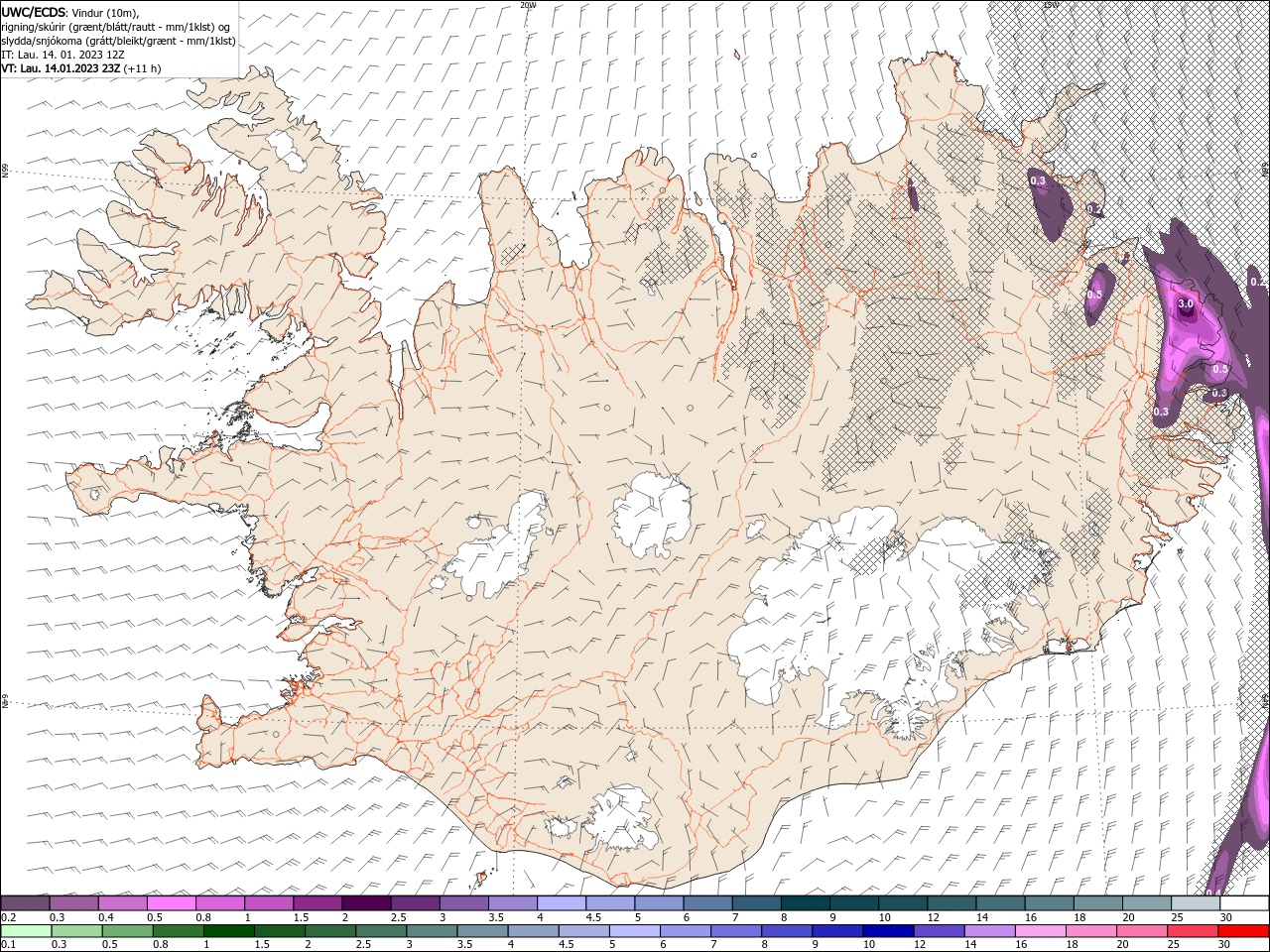
Task: Click the '(+11 h)' forecast offset text
Action: click(x=143, y=68)
